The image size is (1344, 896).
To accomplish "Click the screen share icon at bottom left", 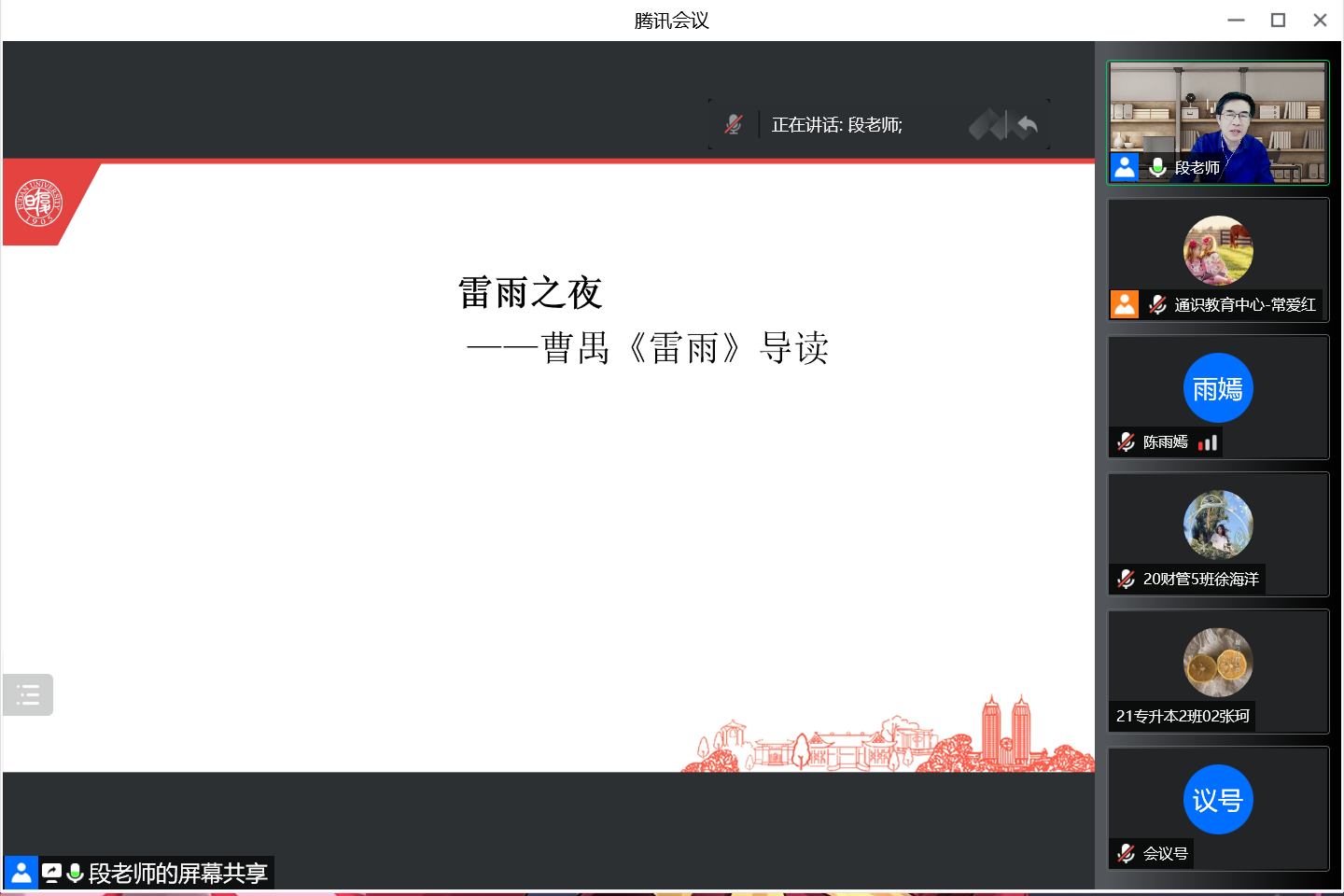I will tap(51, 873).
